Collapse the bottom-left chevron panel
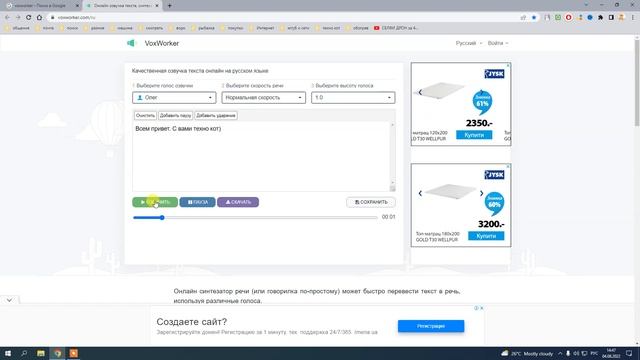 (x=9, y=300)
